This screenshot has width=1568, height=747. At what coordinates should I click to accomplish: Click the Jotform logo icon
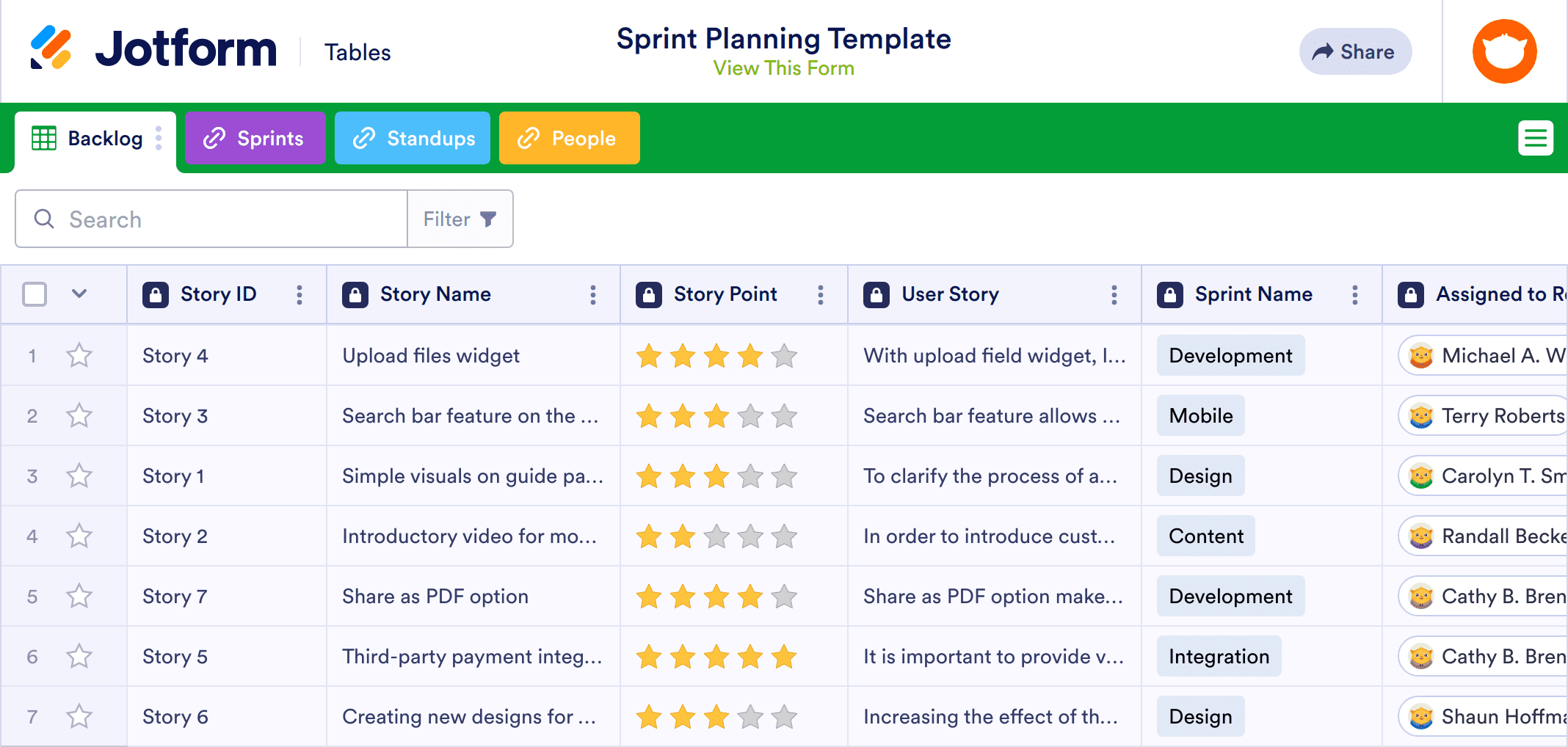pos(51,48)
